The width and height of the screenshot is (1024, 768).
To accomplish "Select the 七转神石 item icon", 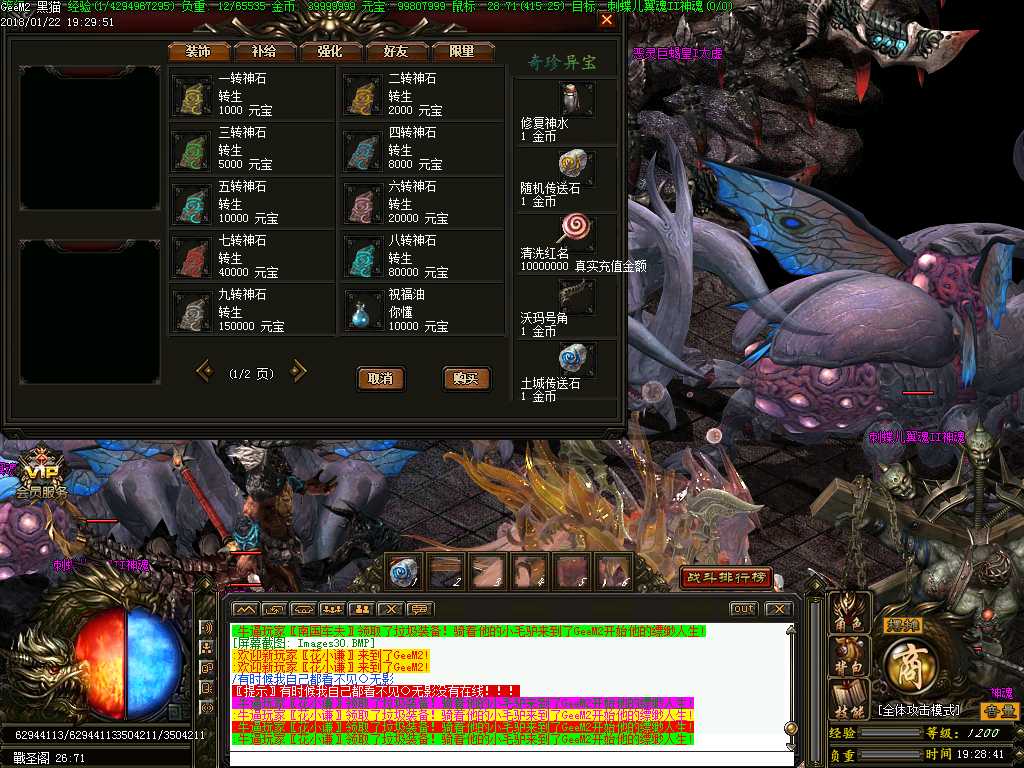I will 193,258.
